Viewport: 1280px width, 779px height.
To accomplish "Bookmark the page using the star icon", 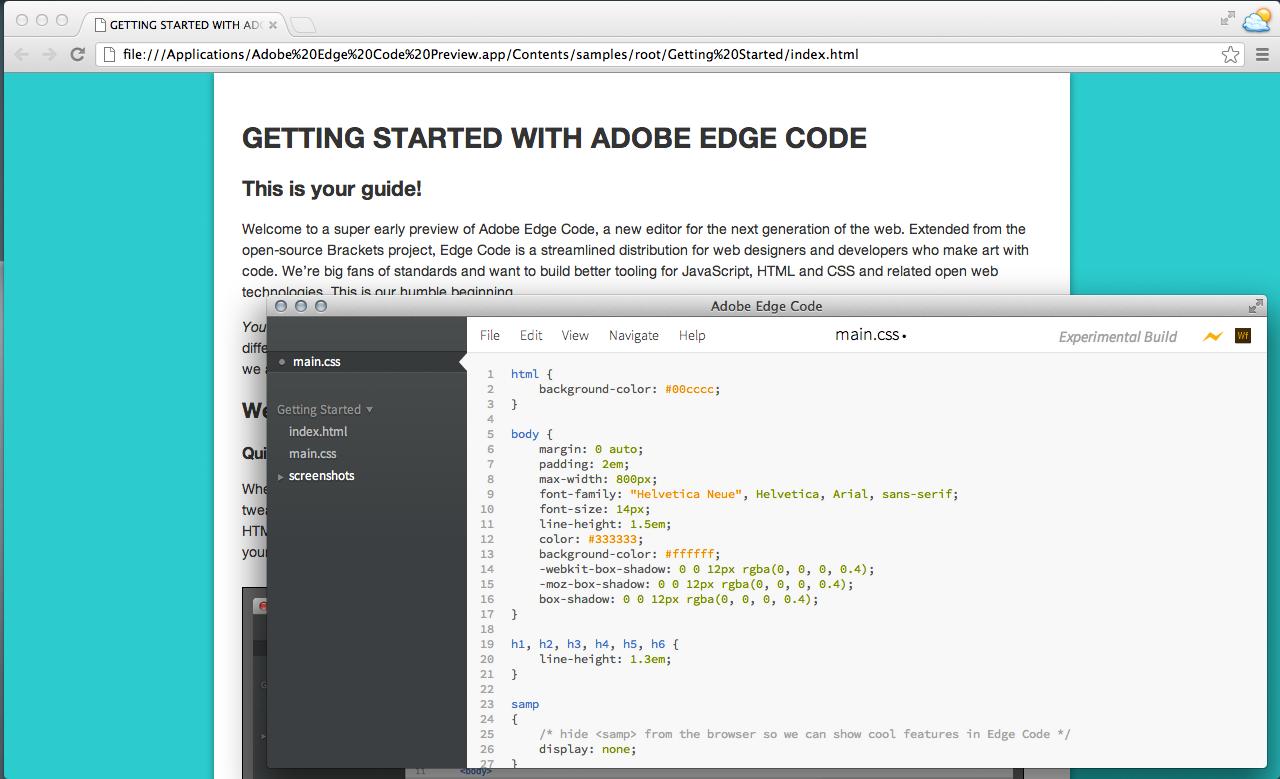I will (1230, 54).
